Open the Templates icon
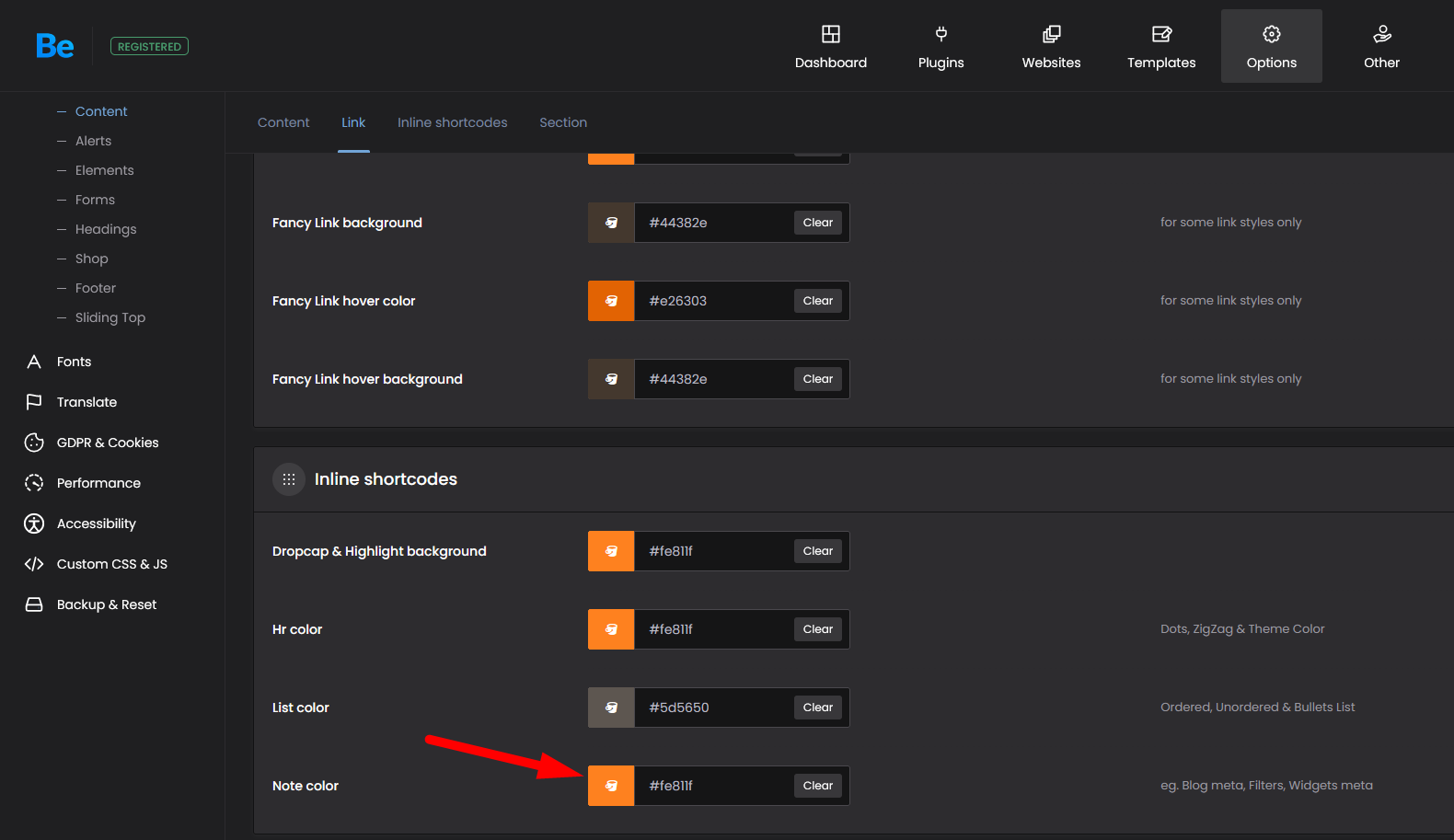Viewport: 1454px width, 840px height. click(x=1162, y=34)
